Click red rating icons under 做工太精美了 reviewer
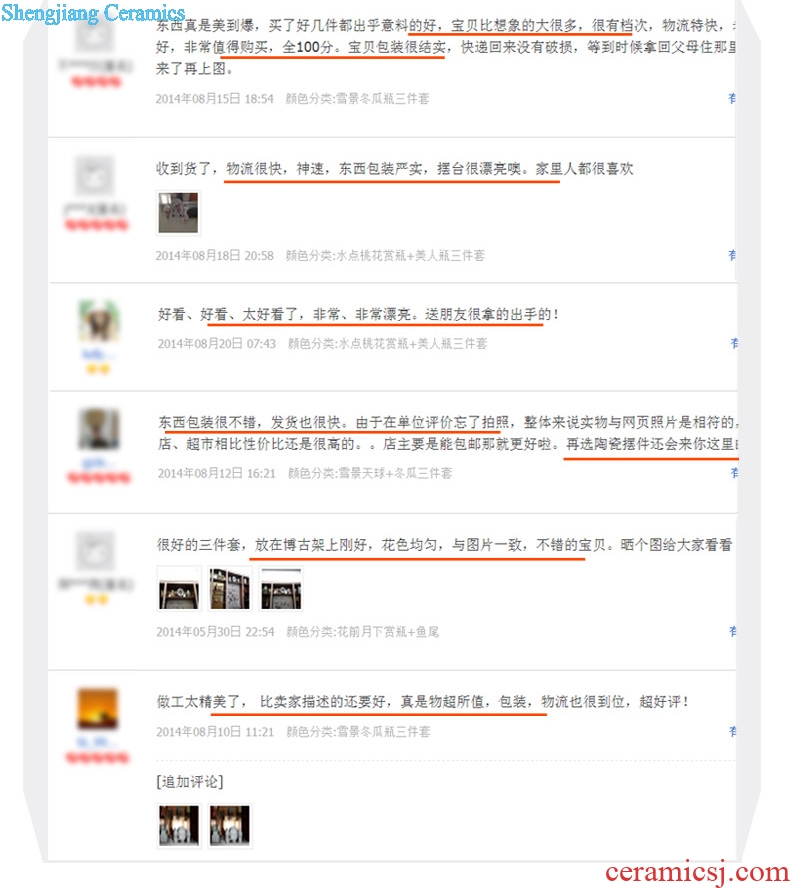790x888 pixels. point(97,757)
